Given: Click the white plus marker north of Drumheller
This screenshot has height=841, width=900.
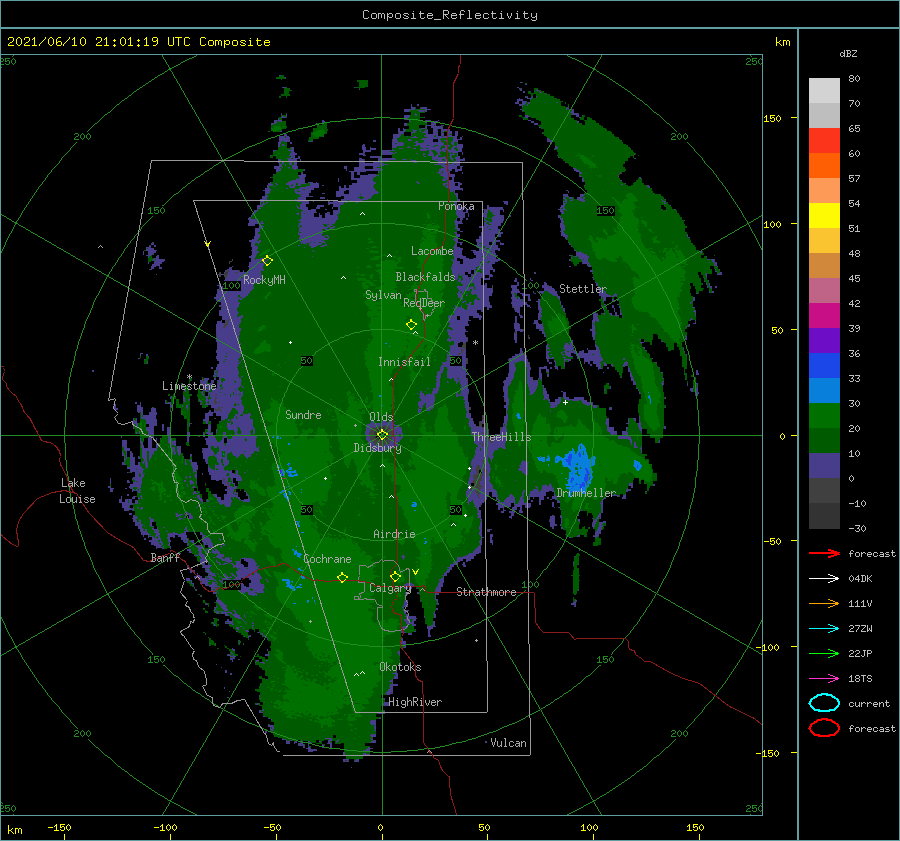Looking at the screenshot, I should click(x=565, y=402).
